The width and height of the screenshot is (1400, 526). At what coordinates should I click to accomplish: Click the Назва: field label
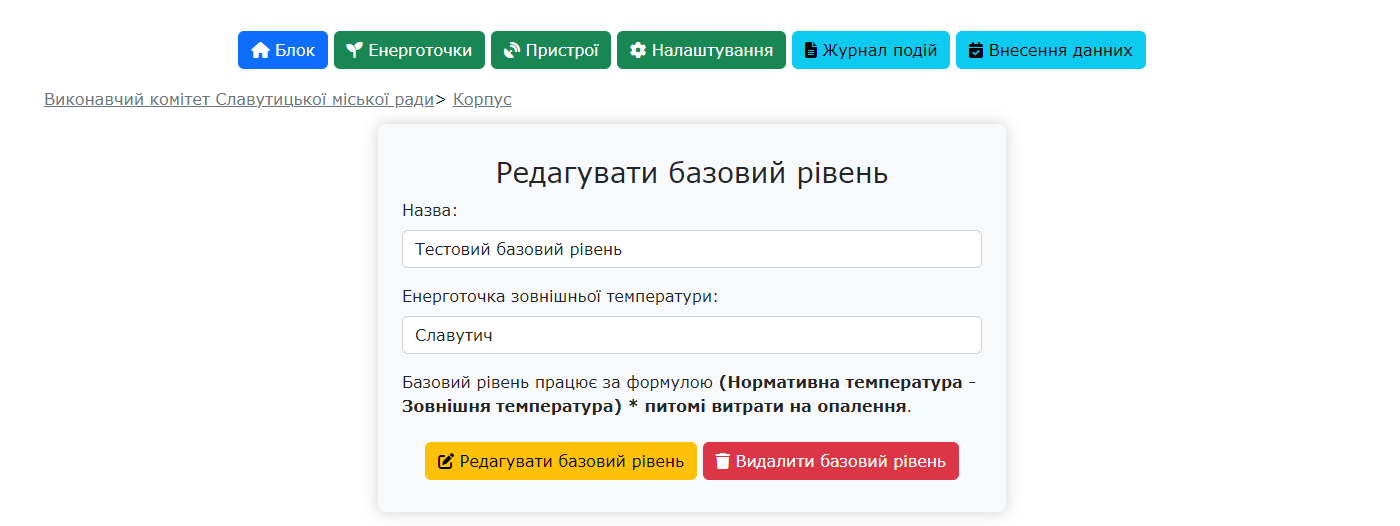coord(430,211)
